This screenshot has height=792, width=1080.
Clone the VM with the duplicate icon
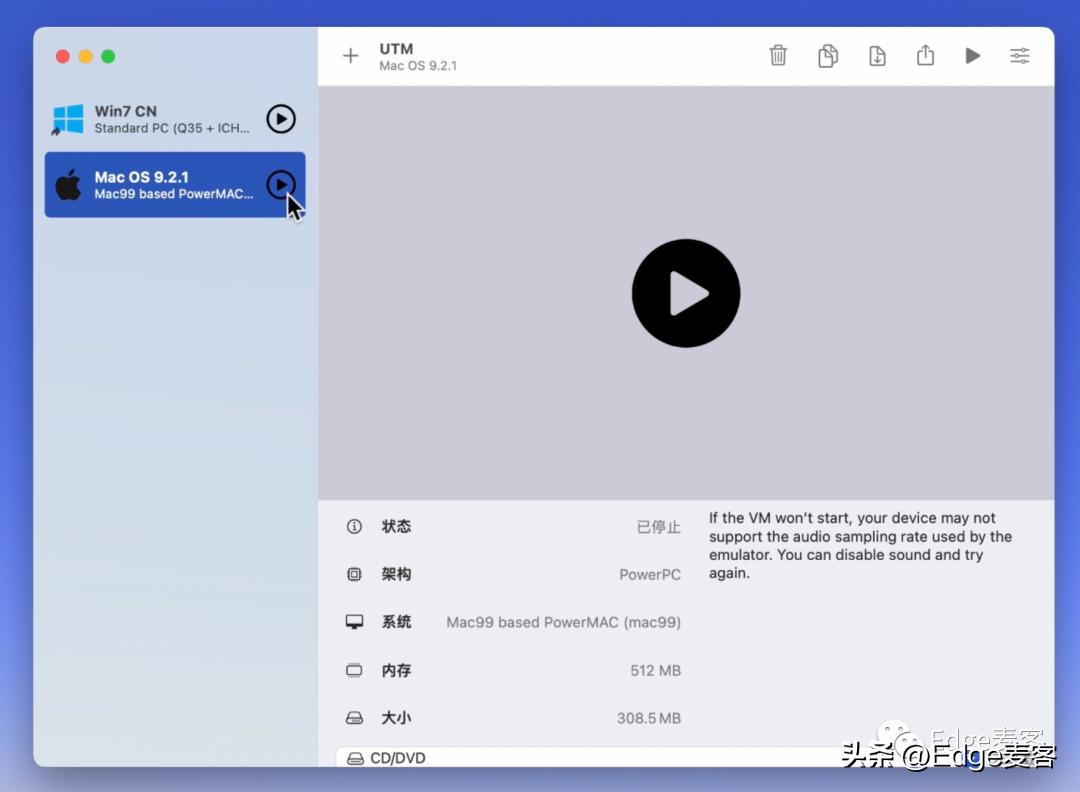click(827, 56)
